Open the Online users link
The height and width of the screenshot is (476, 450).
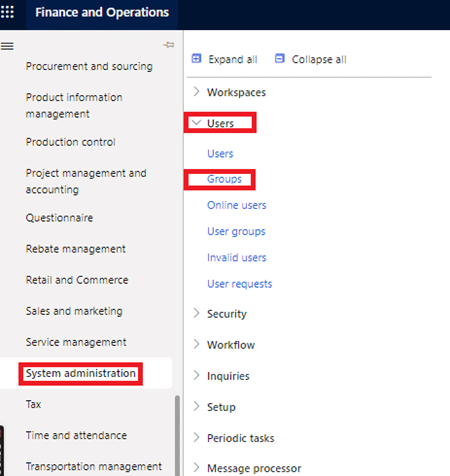[237, 205]
